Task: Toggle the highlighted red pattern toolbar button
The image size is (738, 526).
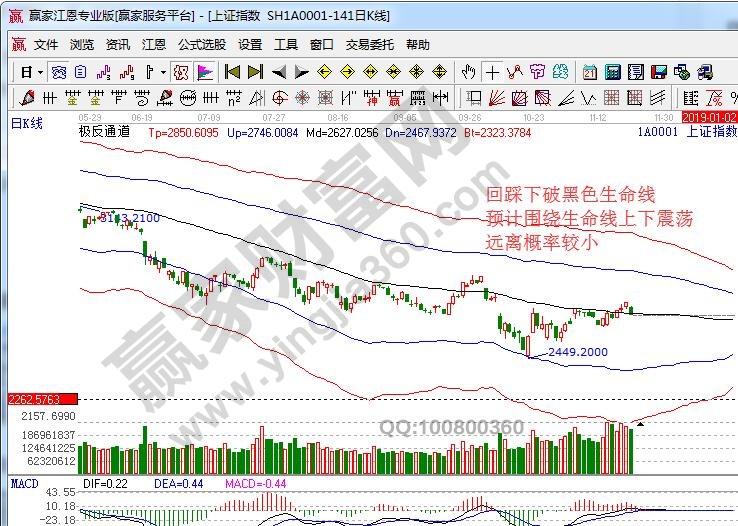Action: tap(180, 72)
